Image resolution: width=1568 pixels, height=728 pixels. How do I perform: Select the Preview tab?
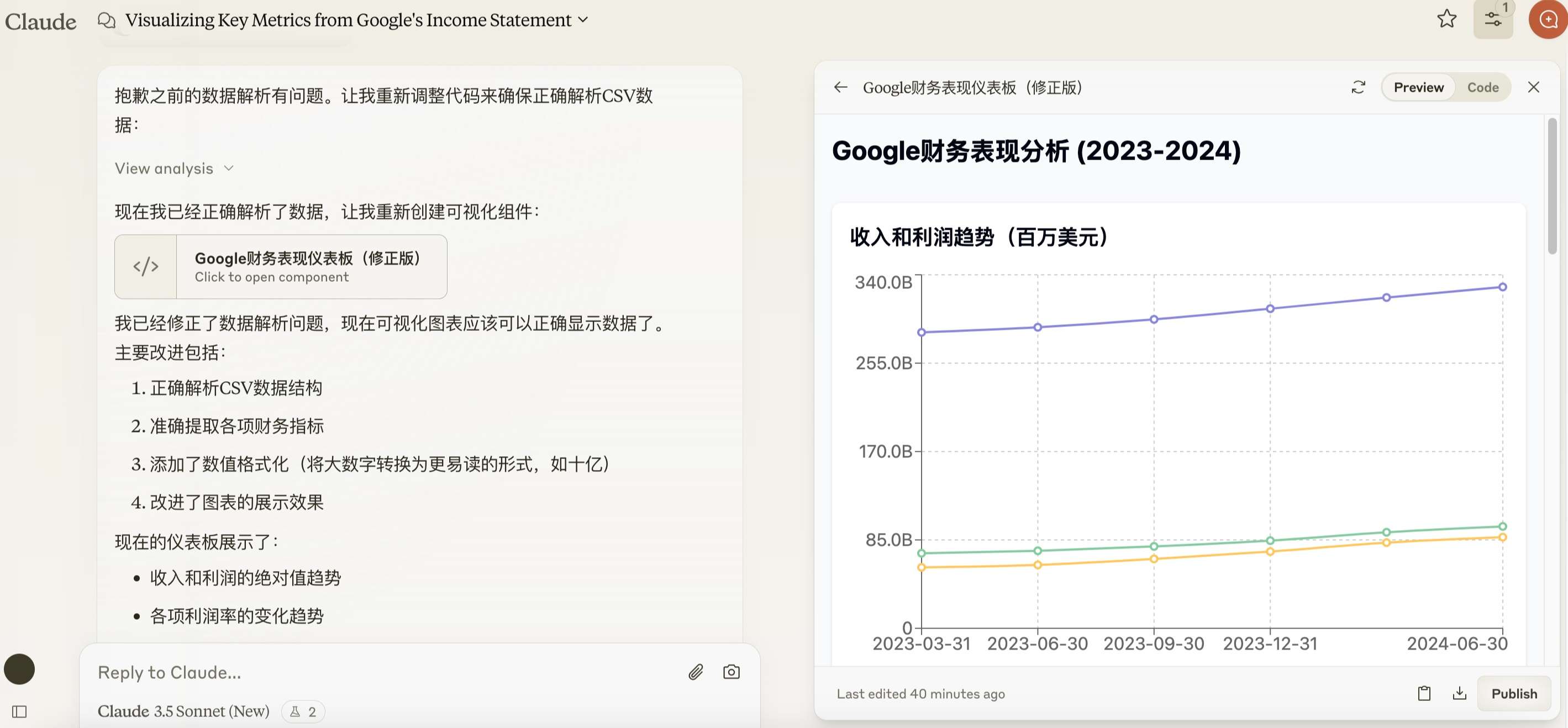pos(1418,87)
